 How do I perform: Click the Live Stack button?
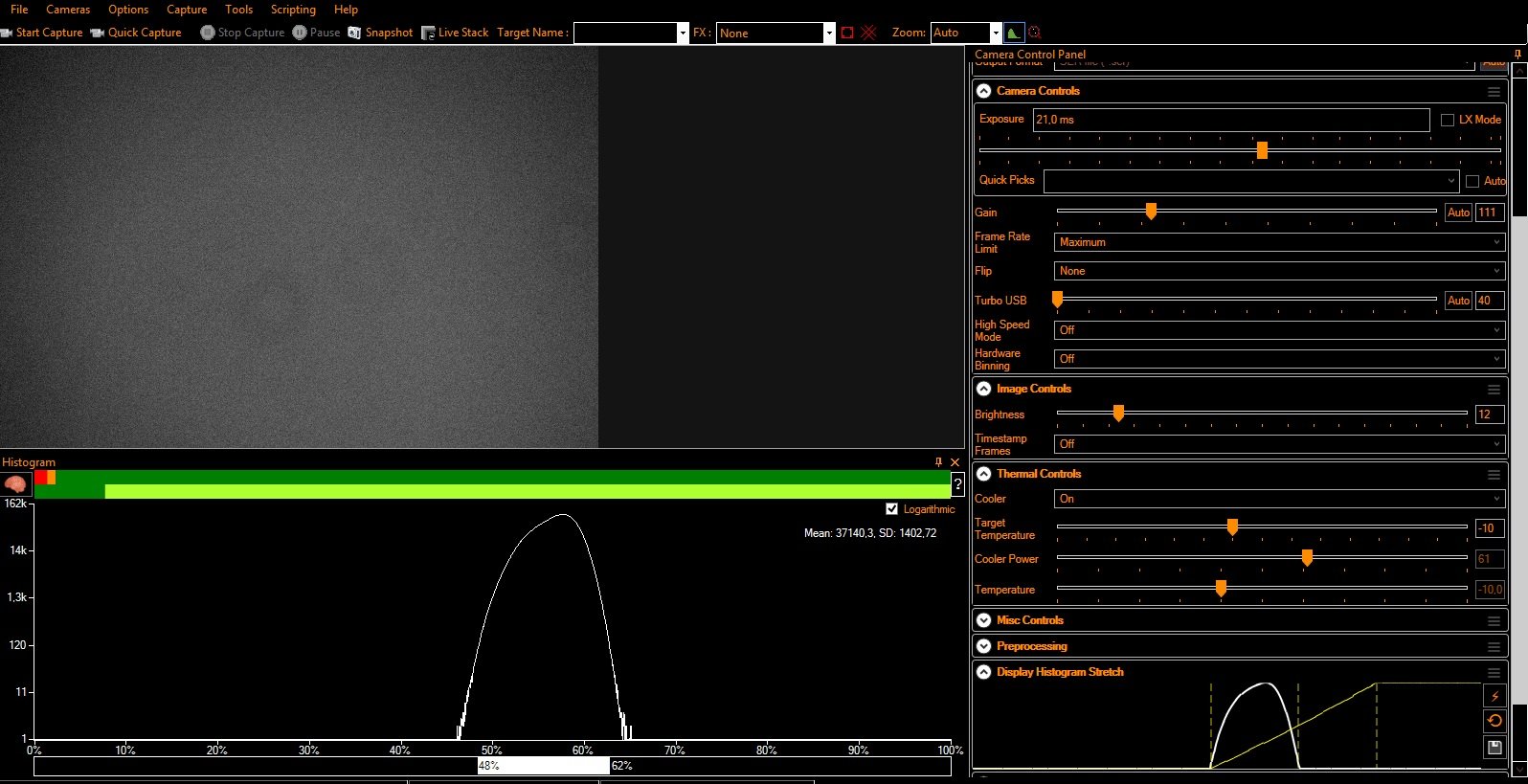click(456, 33)
